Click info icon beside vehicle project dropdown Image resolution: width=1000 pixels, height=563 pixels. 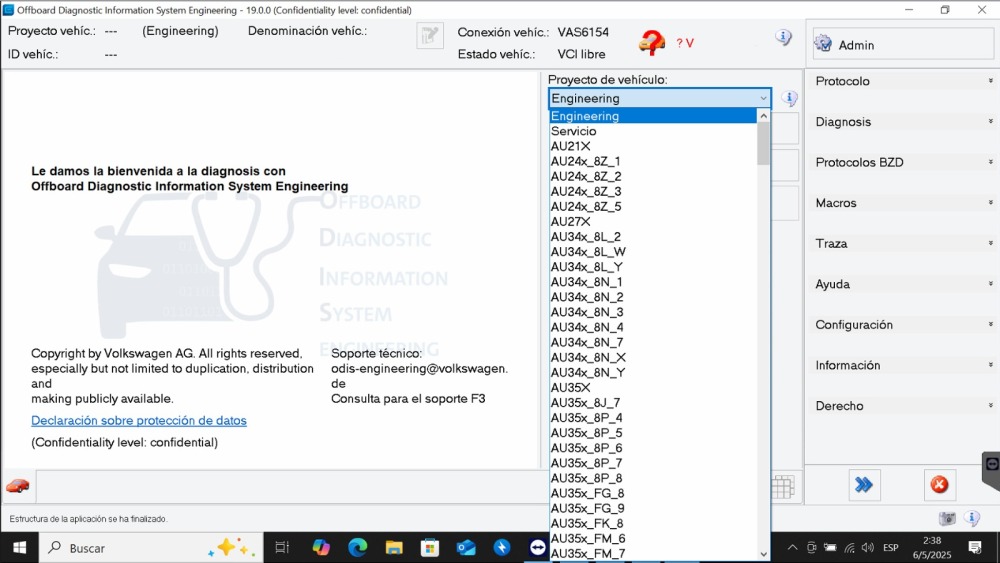[790, 98]
